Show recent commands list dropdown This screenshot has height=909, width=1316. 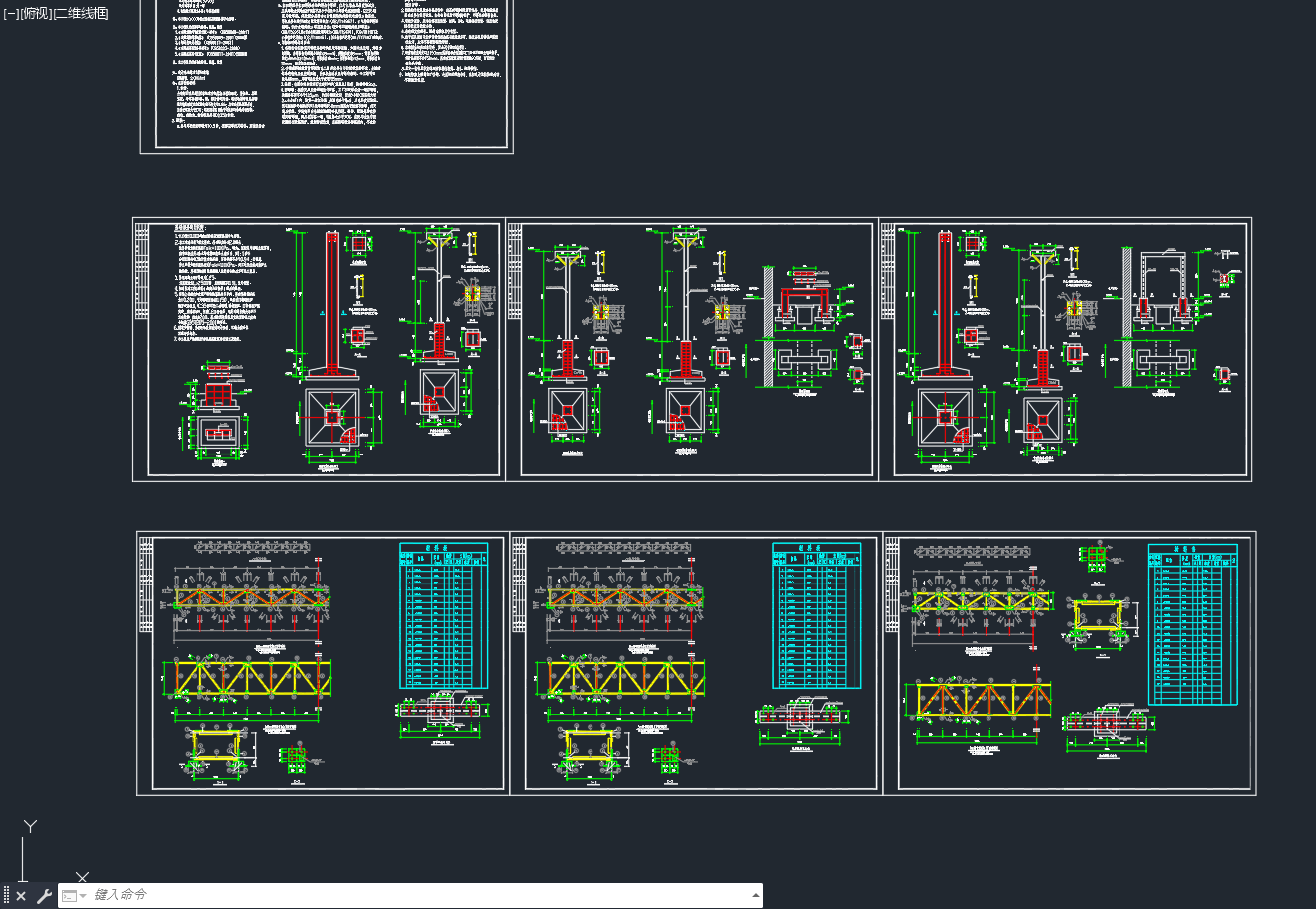pyautogui.click(x=73, y=896)
